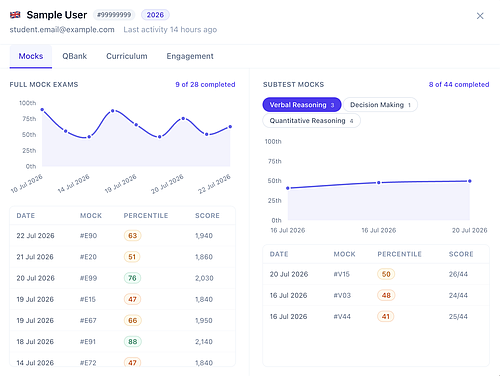Click percentile badge 63 for #E90
Screen dimensions: 500x376
(132, 236)
